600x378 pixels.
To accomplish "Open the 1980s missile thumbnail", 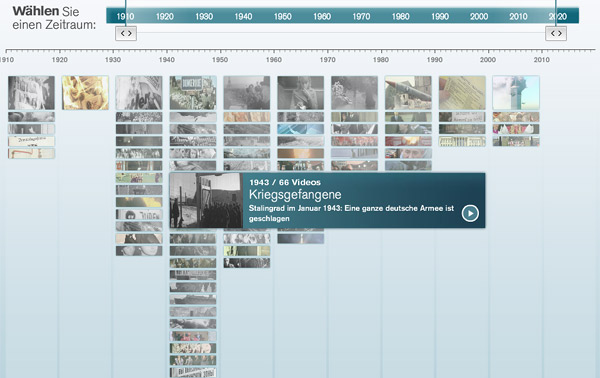I will point(408,93).
